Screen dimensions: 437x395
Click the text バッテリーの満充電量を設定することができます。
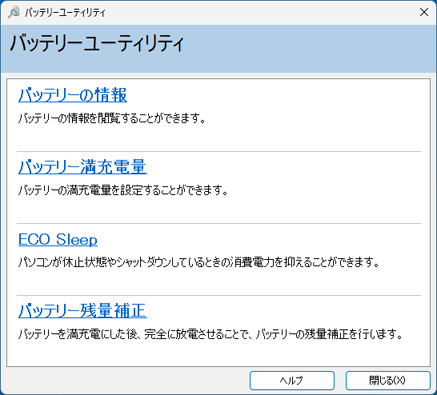pos(123,190)
